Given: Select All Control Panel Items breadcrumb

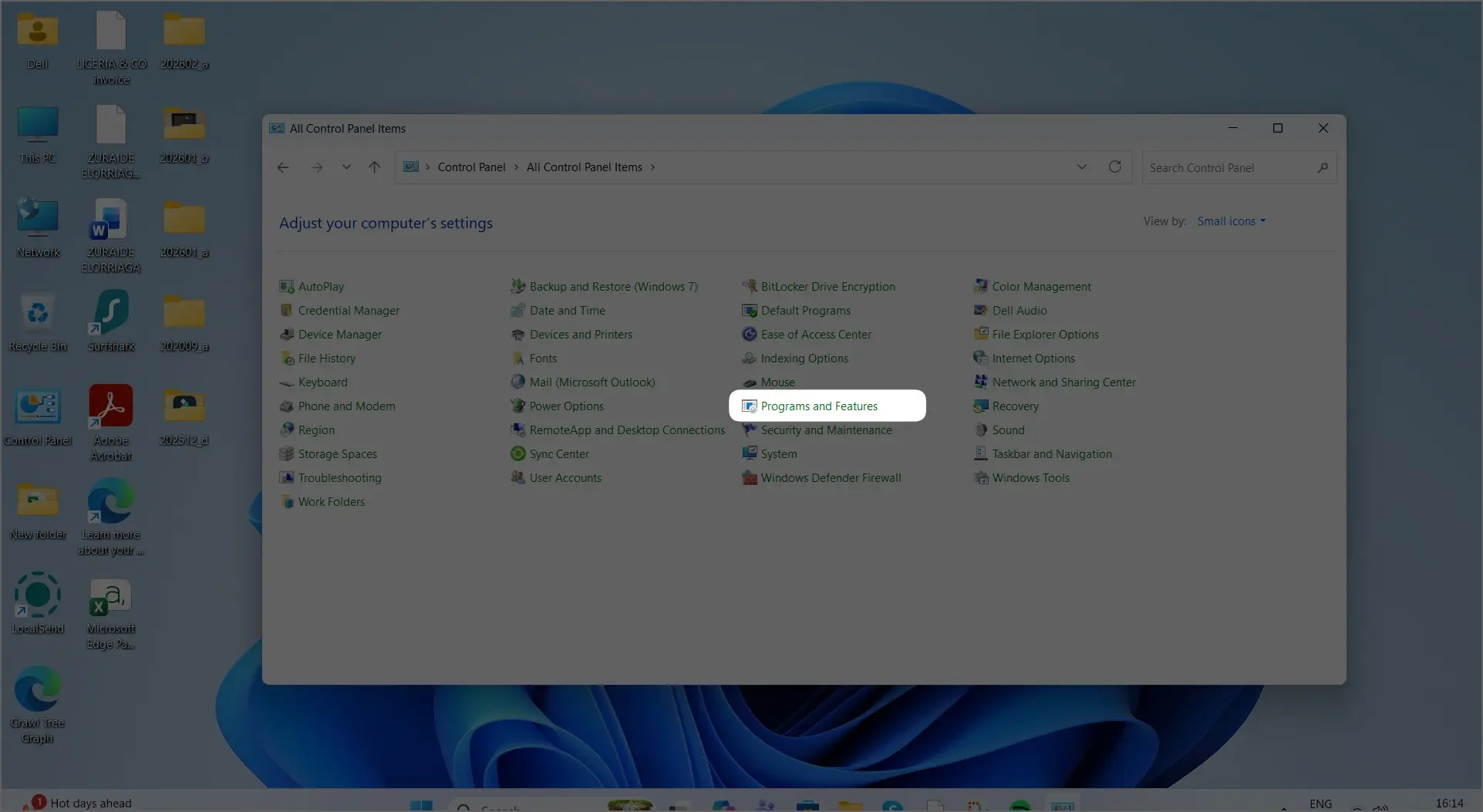Looking at the screenshot, I should [584, 167].
